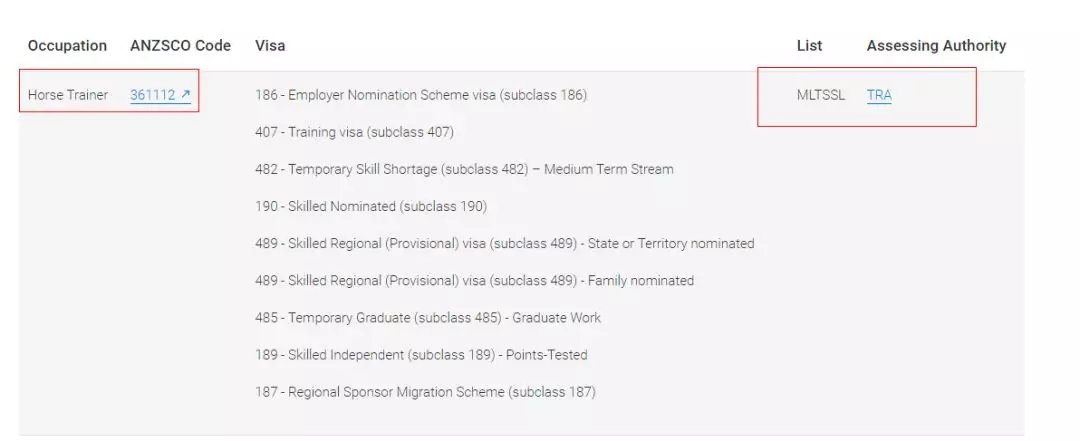Click the 489 Family nominated visa entry

pyautogui.click(x=474, y=280)
